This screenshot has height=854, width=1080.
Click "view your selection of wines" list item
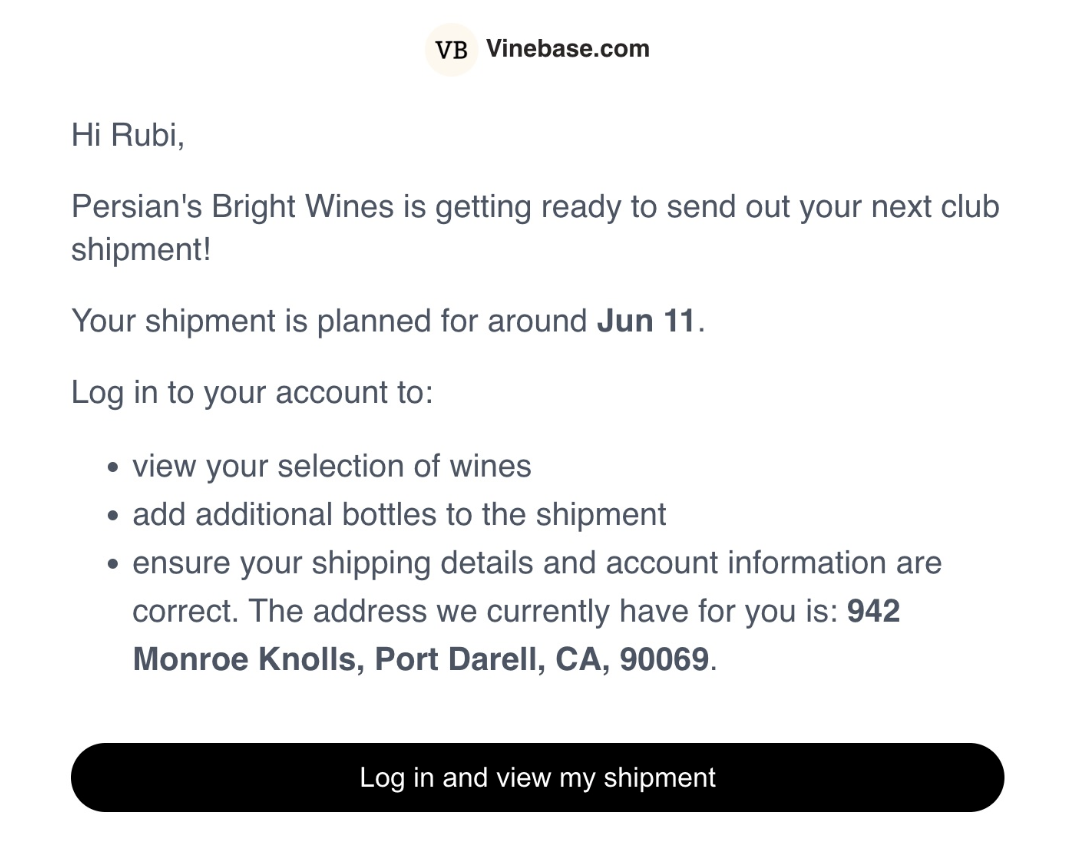(x=332, y=466)
